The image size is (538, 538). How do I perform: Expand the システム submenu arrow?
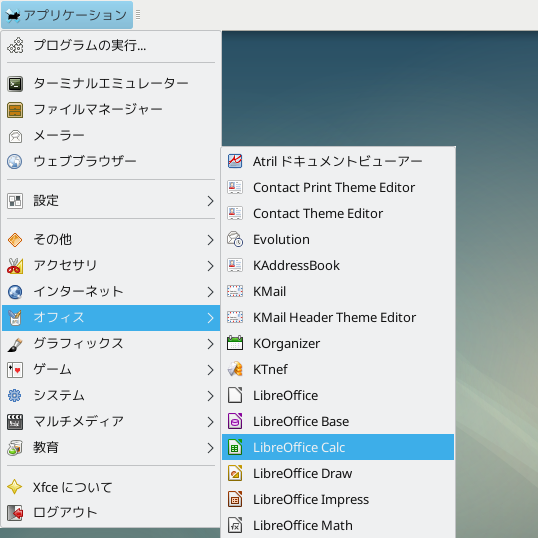pyautogui.click(x=211, y=396)
